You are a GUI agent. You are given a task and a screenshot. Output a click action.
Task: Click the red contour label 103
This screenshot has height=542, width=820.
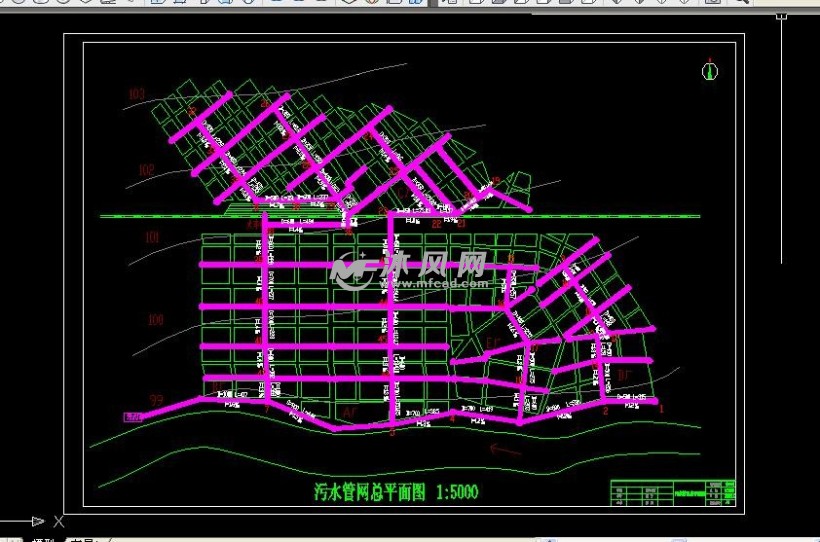coord(136,95)
